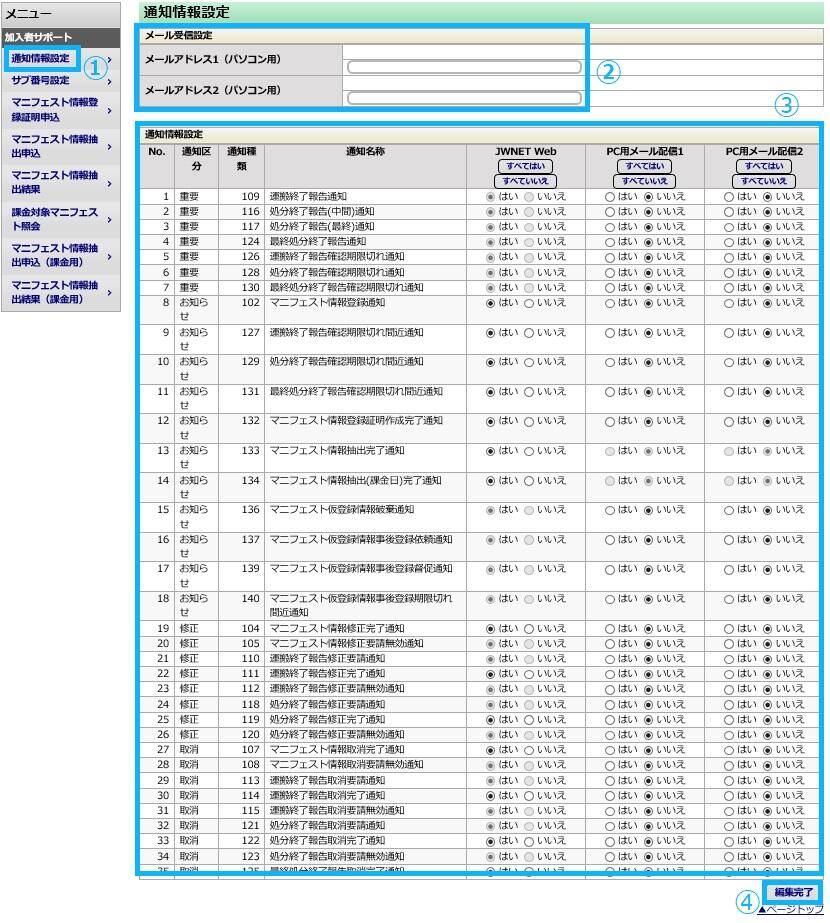This screenshot has width=830, height=923.
Task: Open サブ番号設定 in the side menu
Action: pyautogui.click(x=40, y=80)
